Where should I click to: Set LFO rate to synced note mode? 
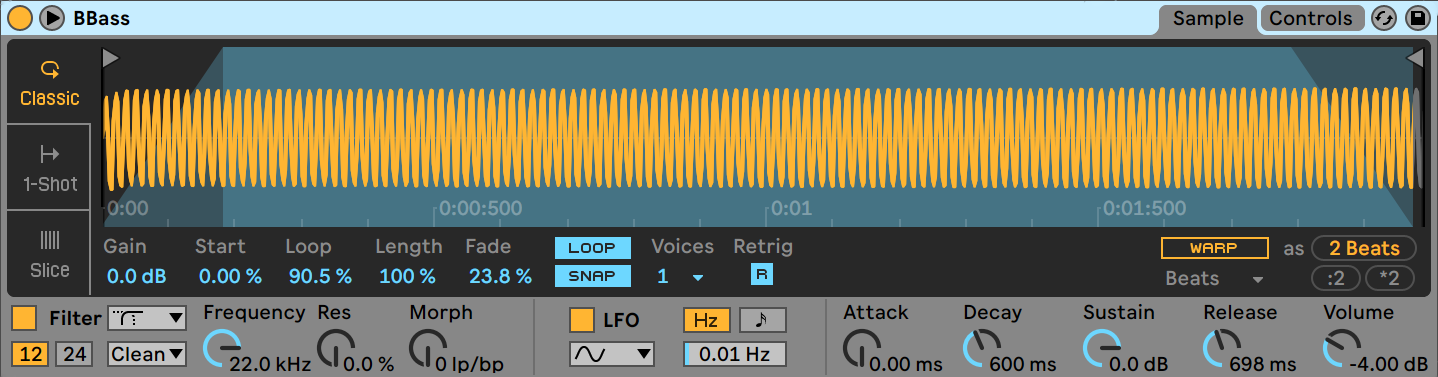click(x=762, y=320)
